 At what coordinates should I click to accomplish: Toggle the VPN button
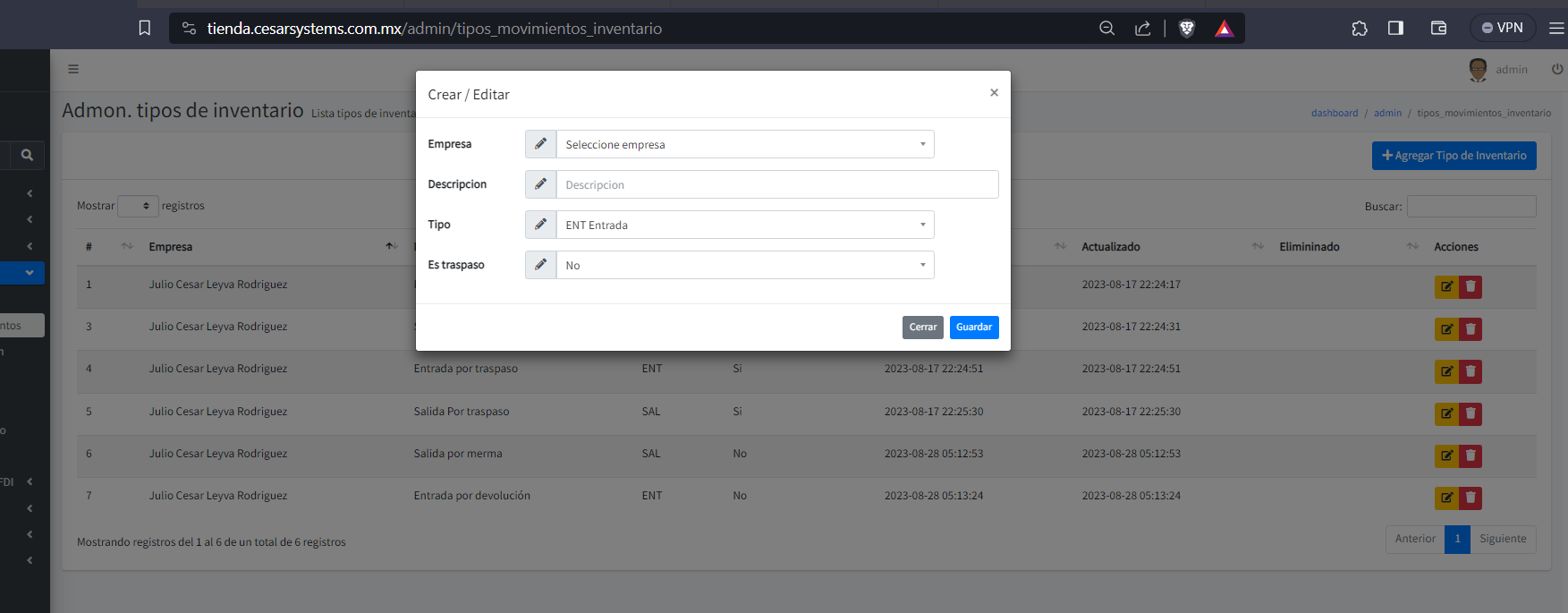coord(1503,28)
